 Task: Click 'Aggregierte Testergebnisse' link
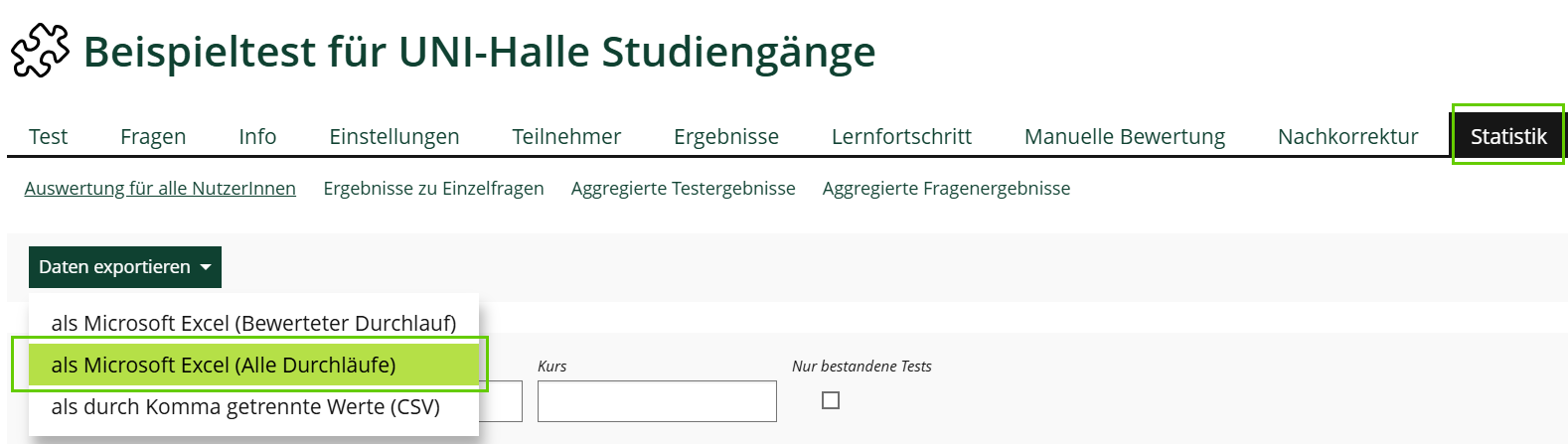coord(683,188)
